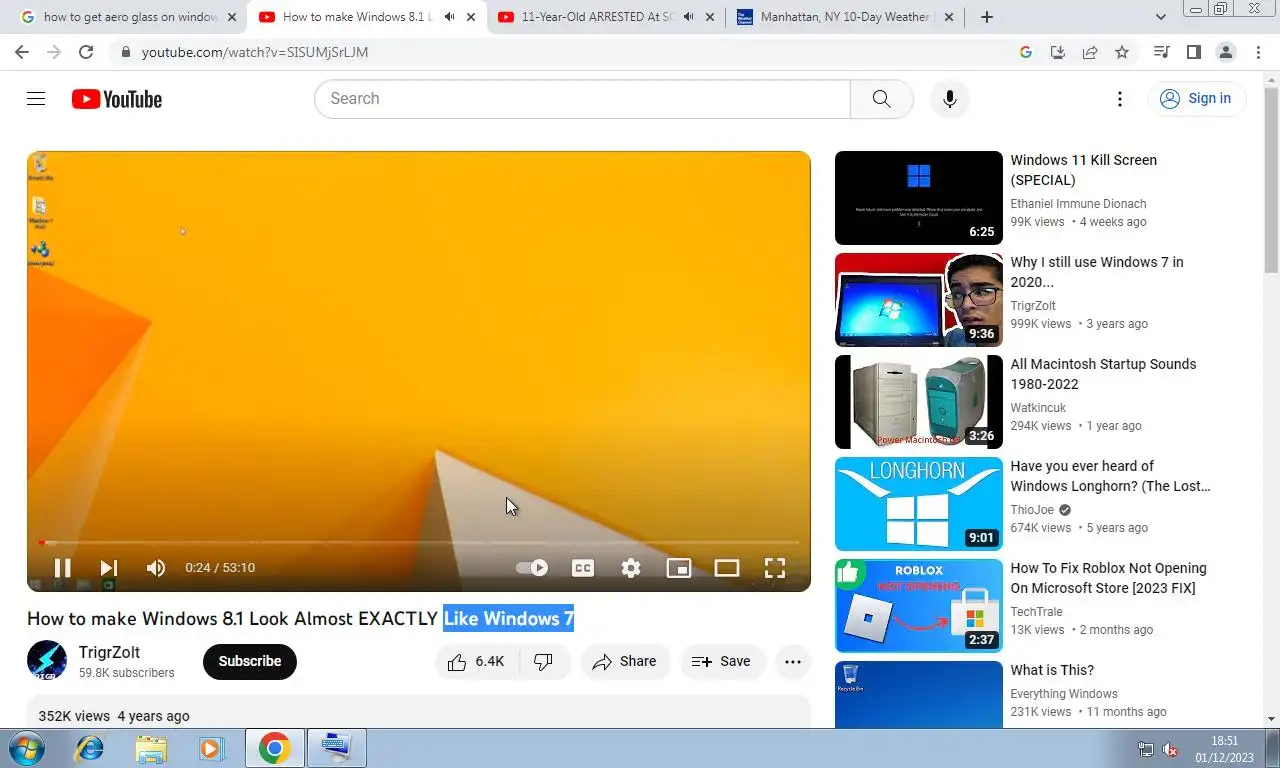The height and width of the screenshot is (768, 1280).
Task: Save video to playlist
Action: pos(722,662)
